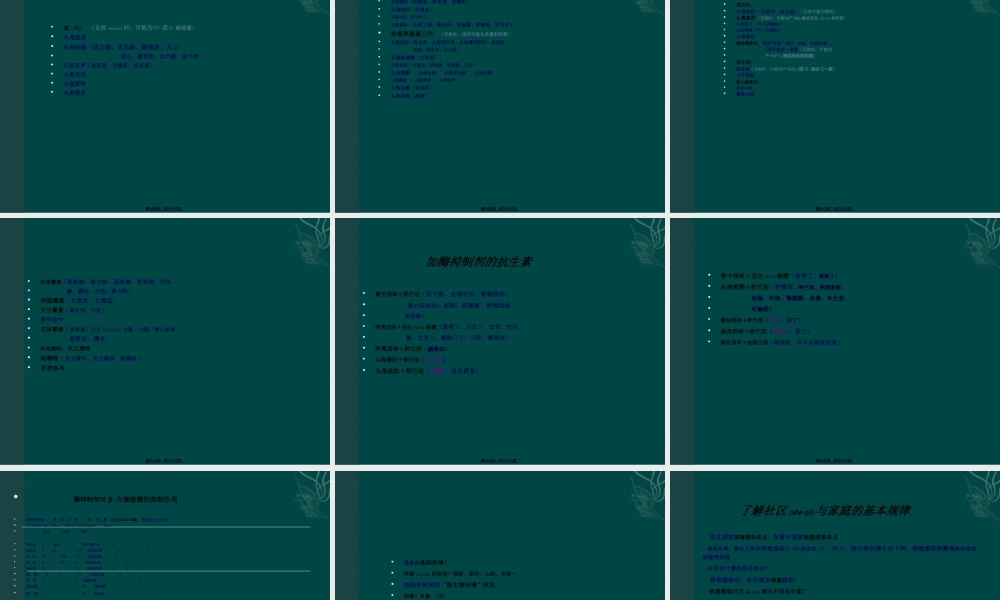Select the first slide thumbnail in the grid
Viewport: 1000px width, 600px height.
[x=165, y=105]
